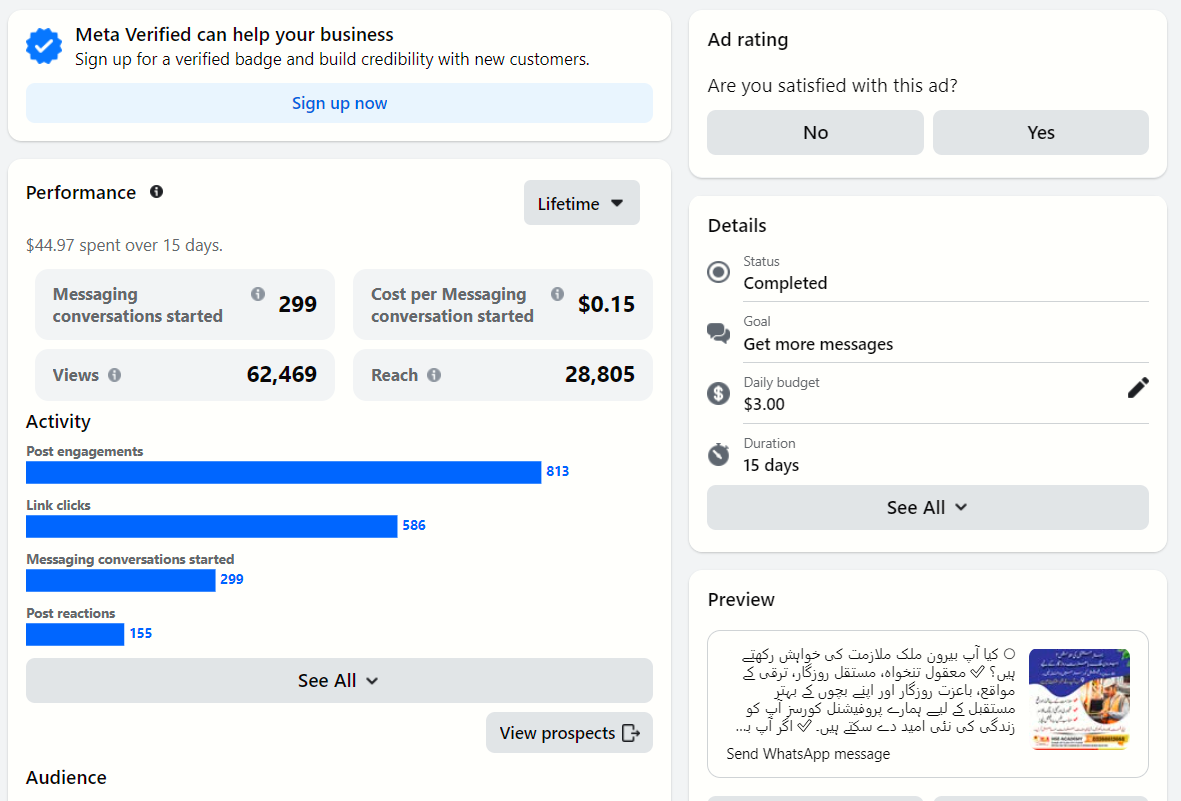Click the Performance info icon

tap(156, 192)
